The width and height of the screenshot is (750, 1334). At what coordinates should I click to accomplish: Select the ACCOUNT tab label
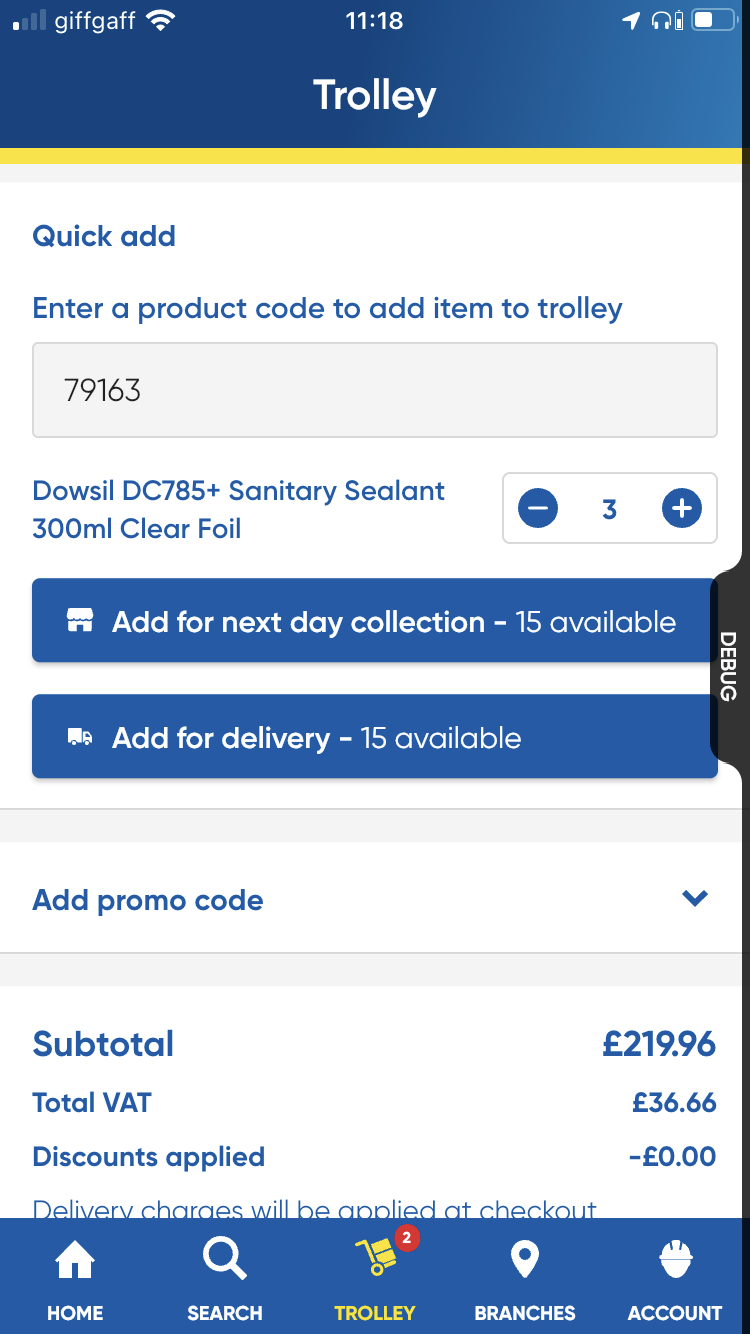(x=675, y=1313)
